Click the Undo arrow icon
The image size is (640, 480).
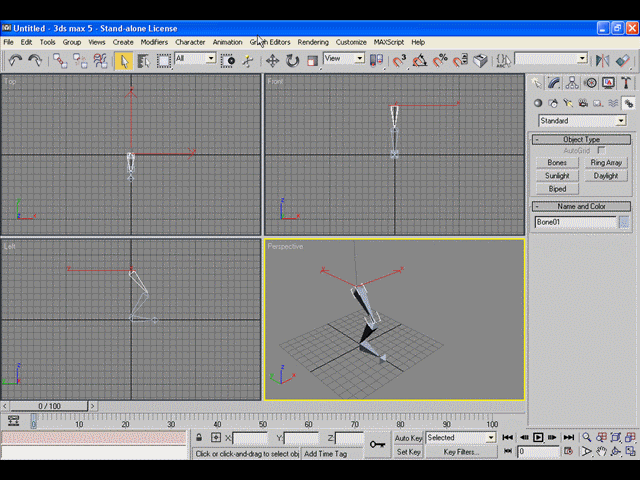[x=16, y=61]
